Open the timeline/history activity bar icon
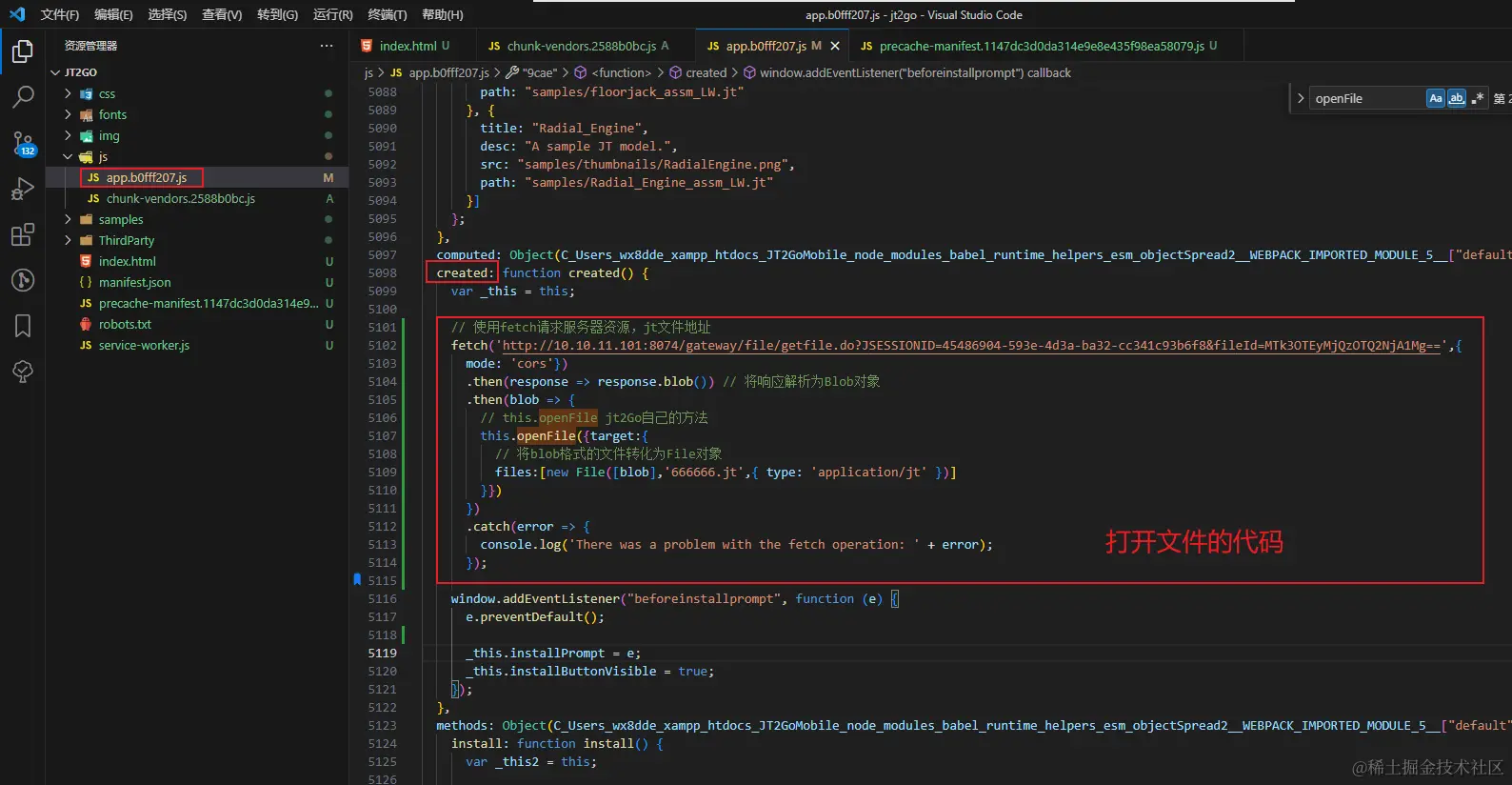The height and width of the screenshot is (785, 1512). coord(23,280)
